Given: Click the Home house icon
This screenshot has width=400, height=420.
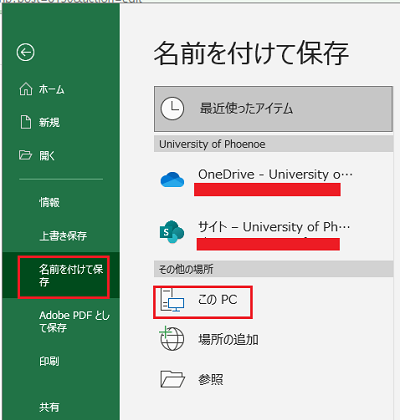Looking at the screenshot, I should tap(26, 89).
